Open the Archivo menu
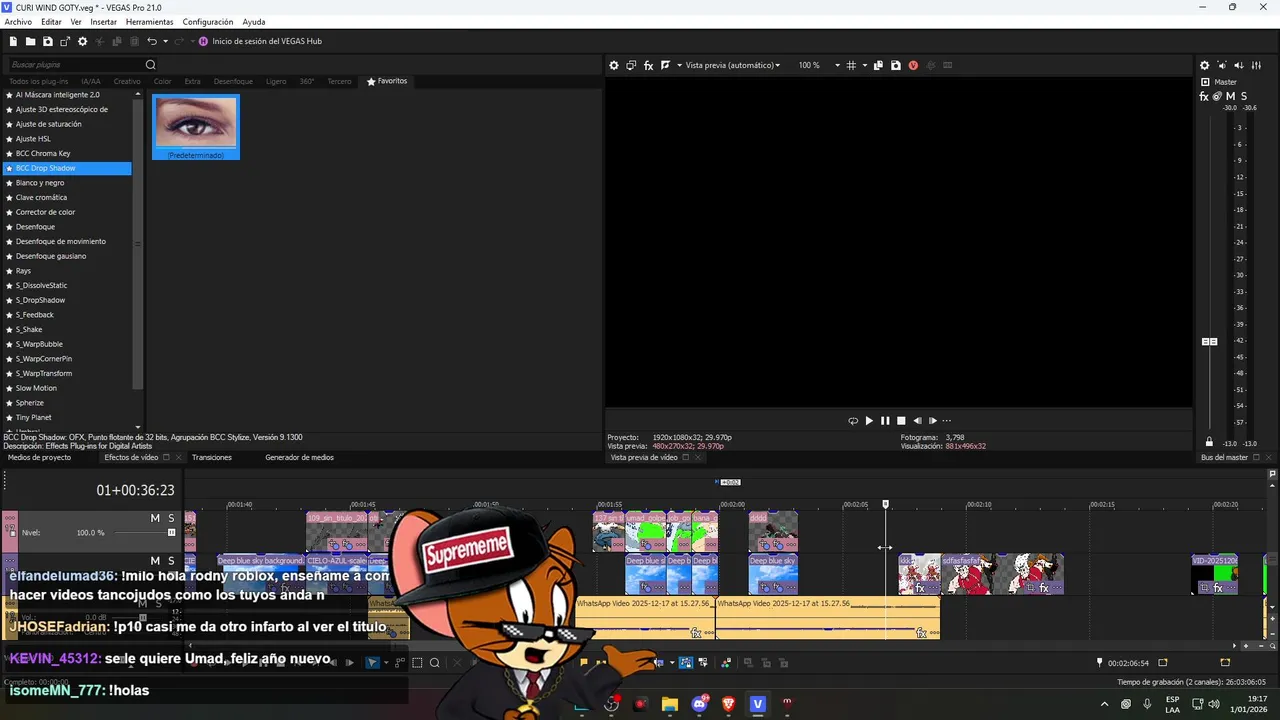This screenshot has width=1280, height=720. (18, 22)
